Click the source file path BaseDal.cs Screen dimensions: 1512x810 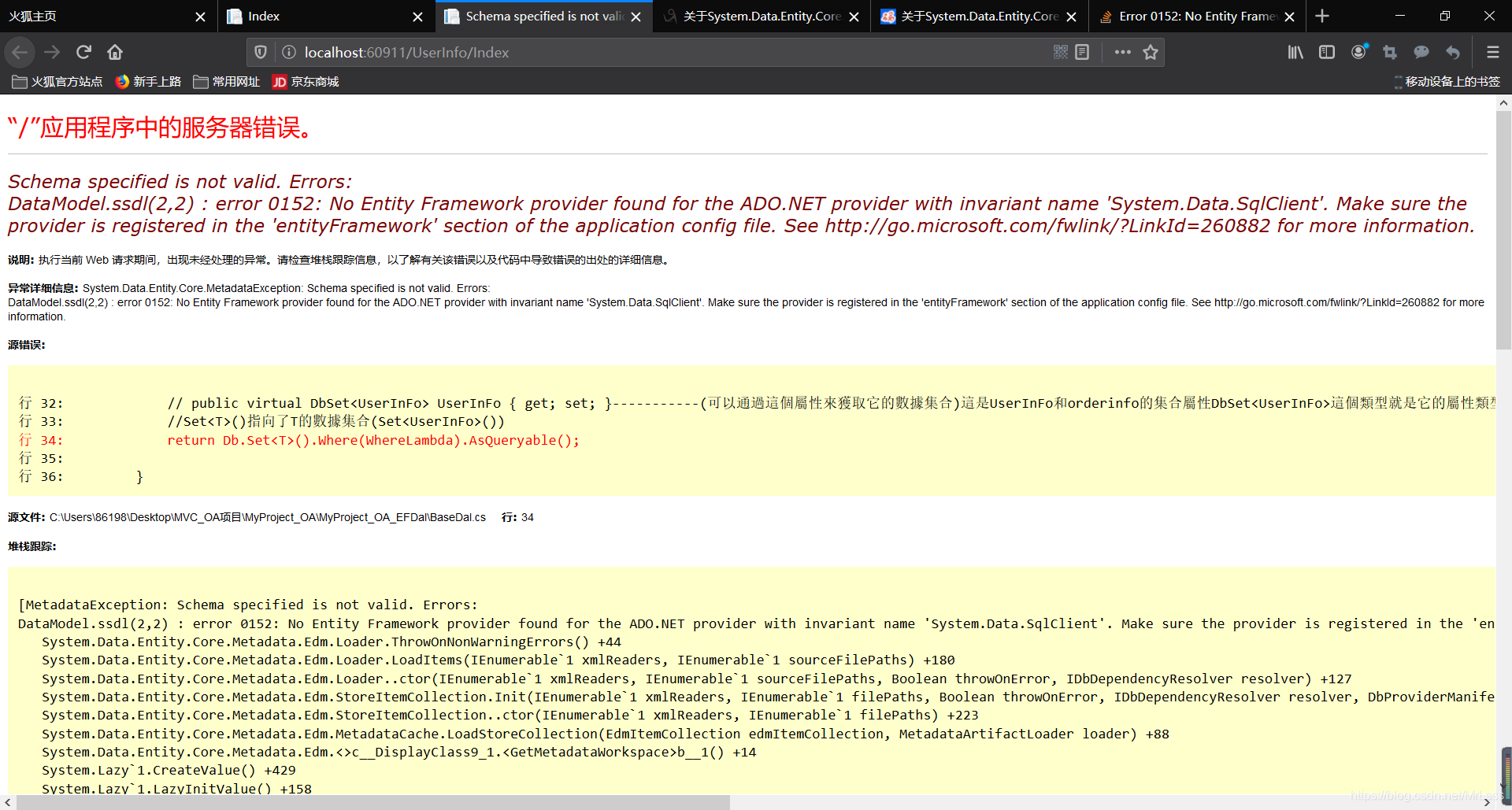click(268, 517)
